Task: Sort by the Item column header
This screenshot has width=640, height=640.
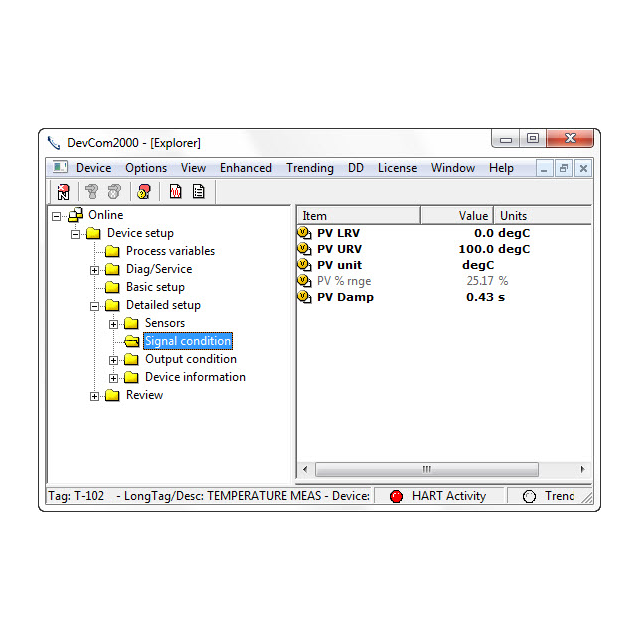Action: 359,216
